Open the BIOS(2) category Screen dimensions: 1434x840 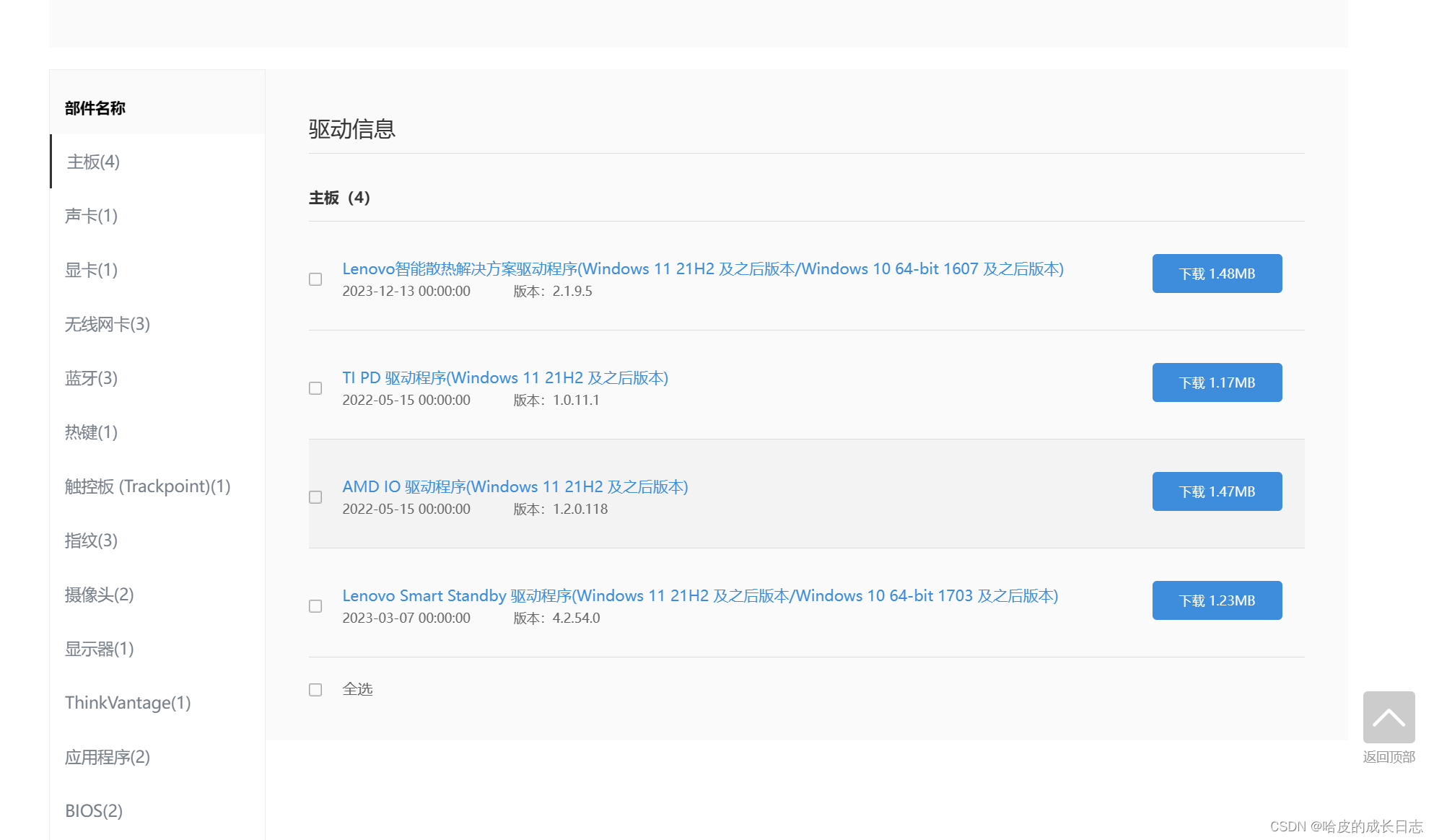[x=94, y=811]
